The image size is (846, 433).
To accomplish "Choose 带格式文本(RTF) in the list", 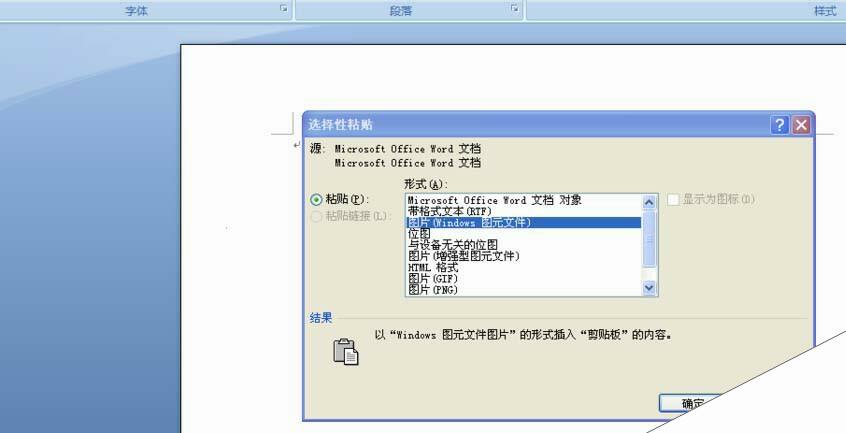I will click(449, 211).
